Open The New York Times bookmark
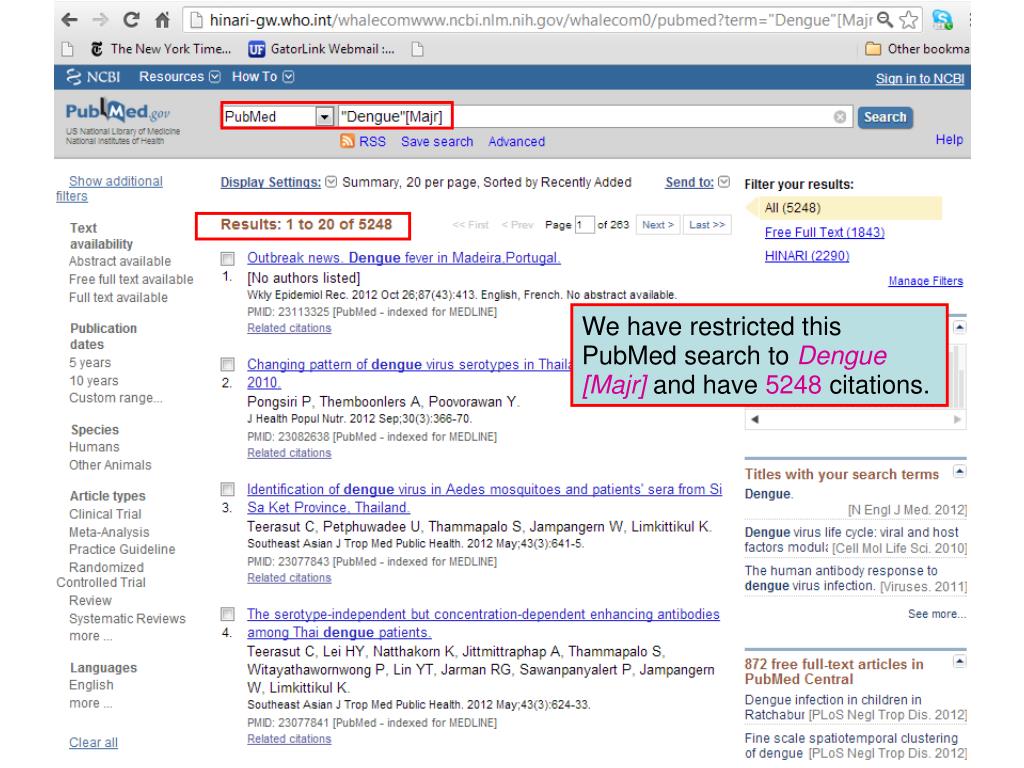1024x768 pixels. (x=161, y=49)
